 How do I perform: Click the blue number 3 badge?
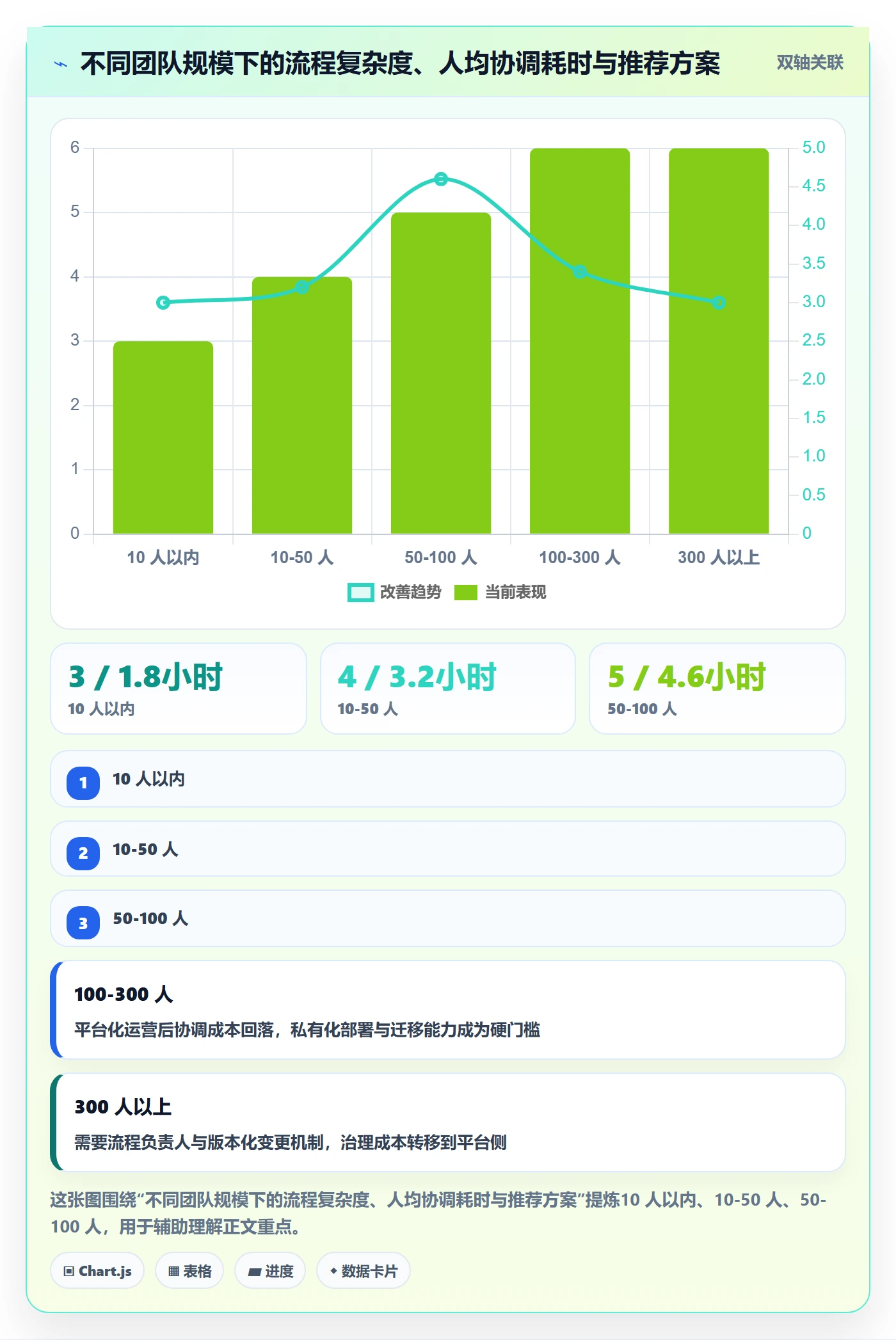(83, 923)
